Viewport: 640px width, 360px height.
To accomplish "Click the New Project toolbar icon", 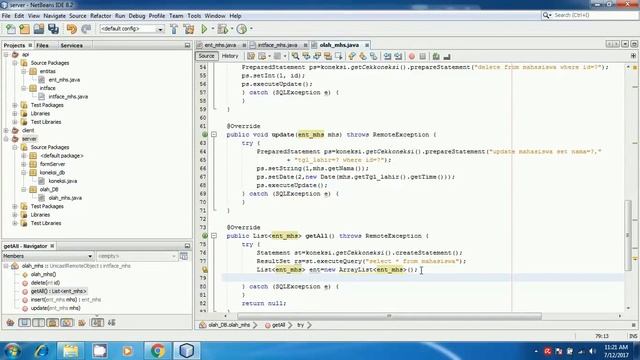I will (x=24, y=29).
